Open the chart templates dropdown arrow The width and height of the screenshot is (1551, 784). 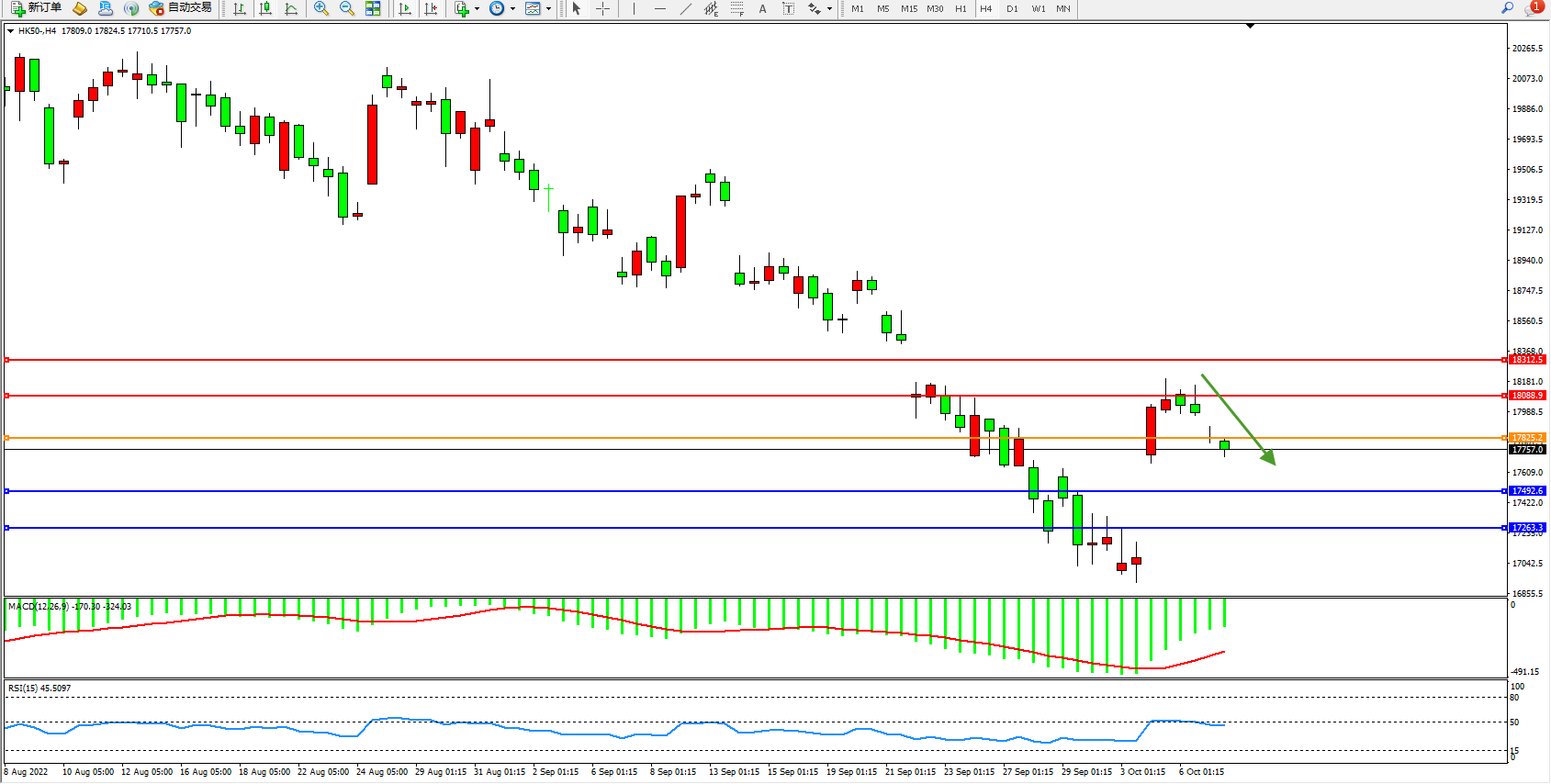(548, 9)
